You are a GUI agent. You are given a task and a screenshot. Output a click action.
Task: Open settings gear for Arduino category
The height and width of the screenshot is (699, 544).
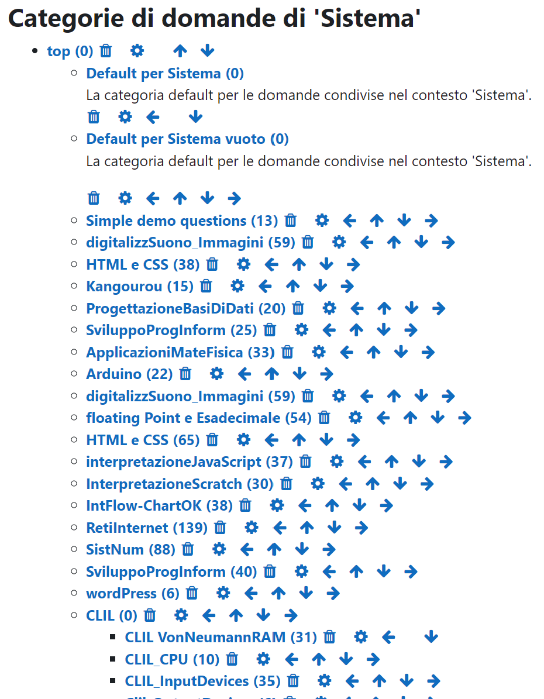(217, 374)
